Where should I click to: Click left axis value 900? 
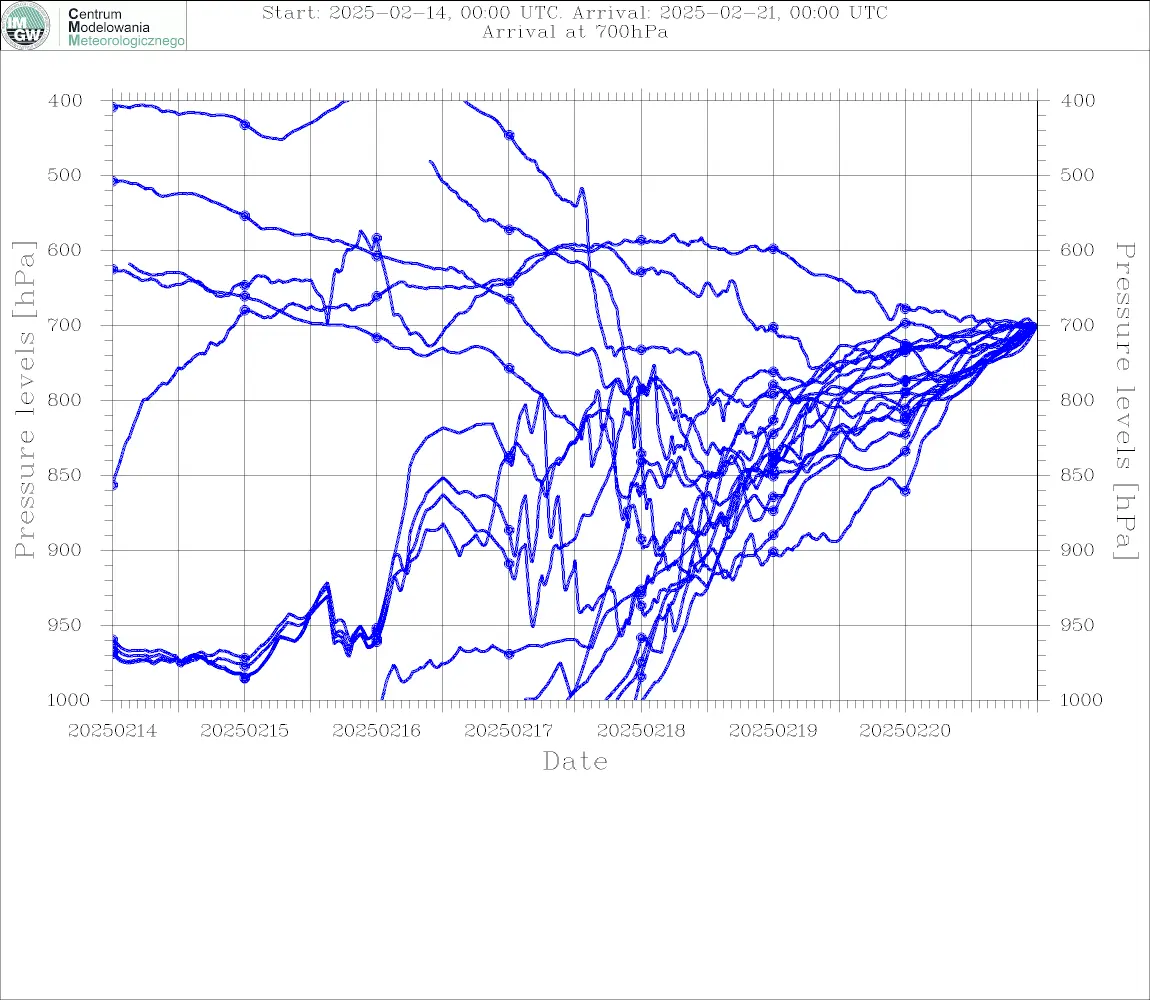(x=65, y=550)
